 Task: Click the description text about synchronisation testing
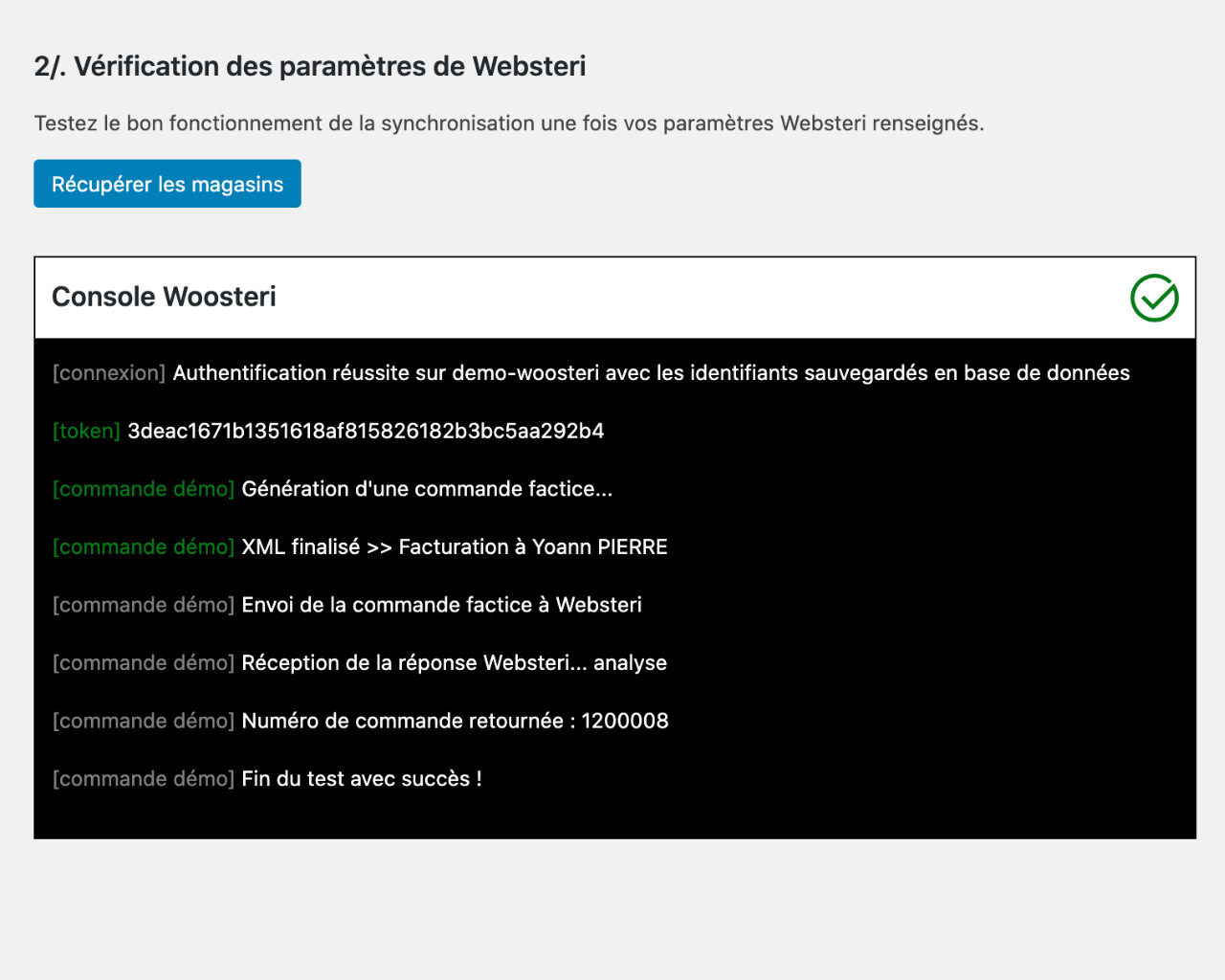509,123
